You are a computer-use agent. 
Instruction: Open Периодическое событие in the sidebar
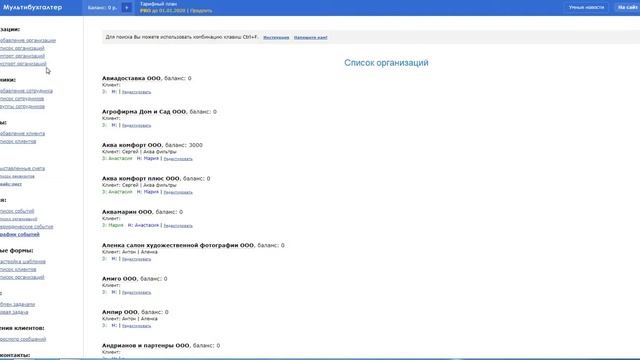(x=27, y=227)
